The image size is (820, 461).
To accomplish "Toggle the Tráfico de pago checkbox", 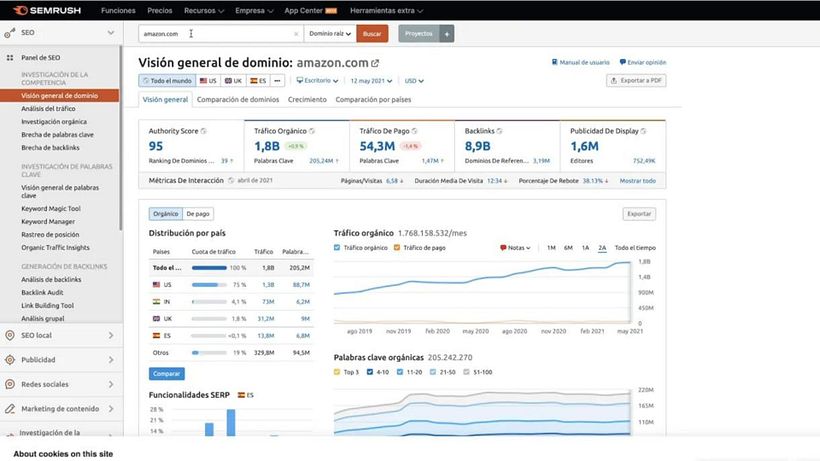I will pos(397,248).
